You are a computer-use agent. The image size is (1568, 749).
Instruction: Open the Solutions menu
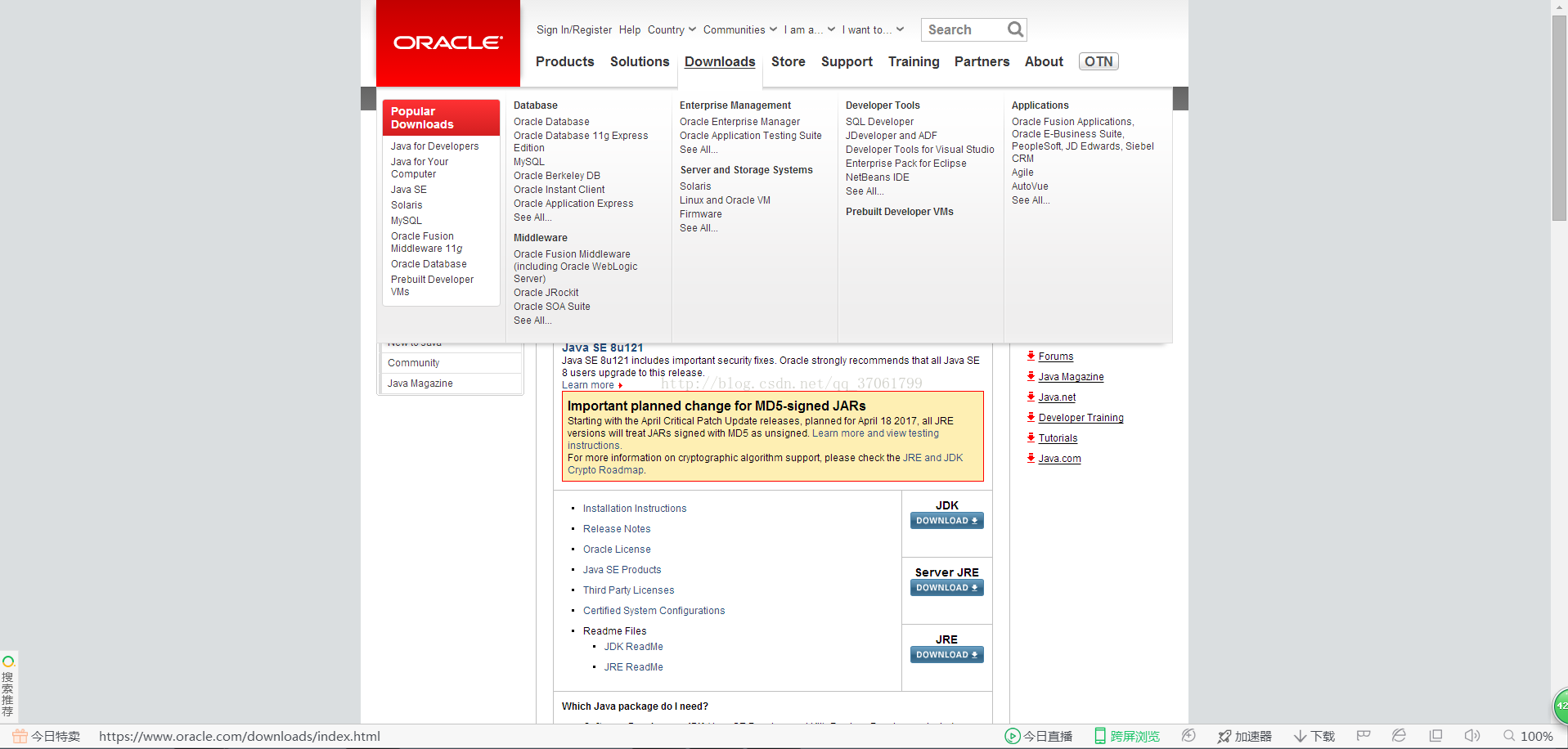point(640,61)
